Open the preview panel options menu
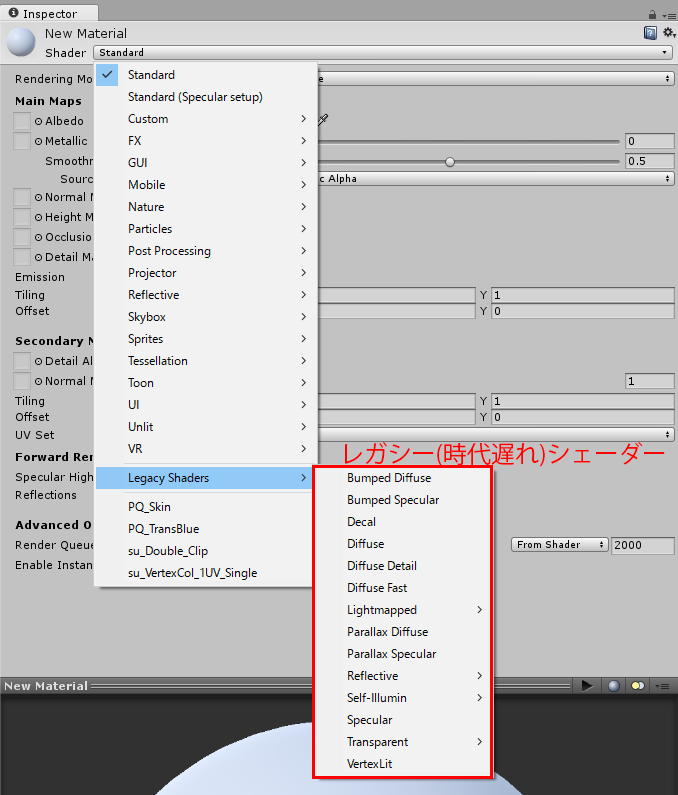Viewport: 678px width, 795px height. (x=662, y=686)
